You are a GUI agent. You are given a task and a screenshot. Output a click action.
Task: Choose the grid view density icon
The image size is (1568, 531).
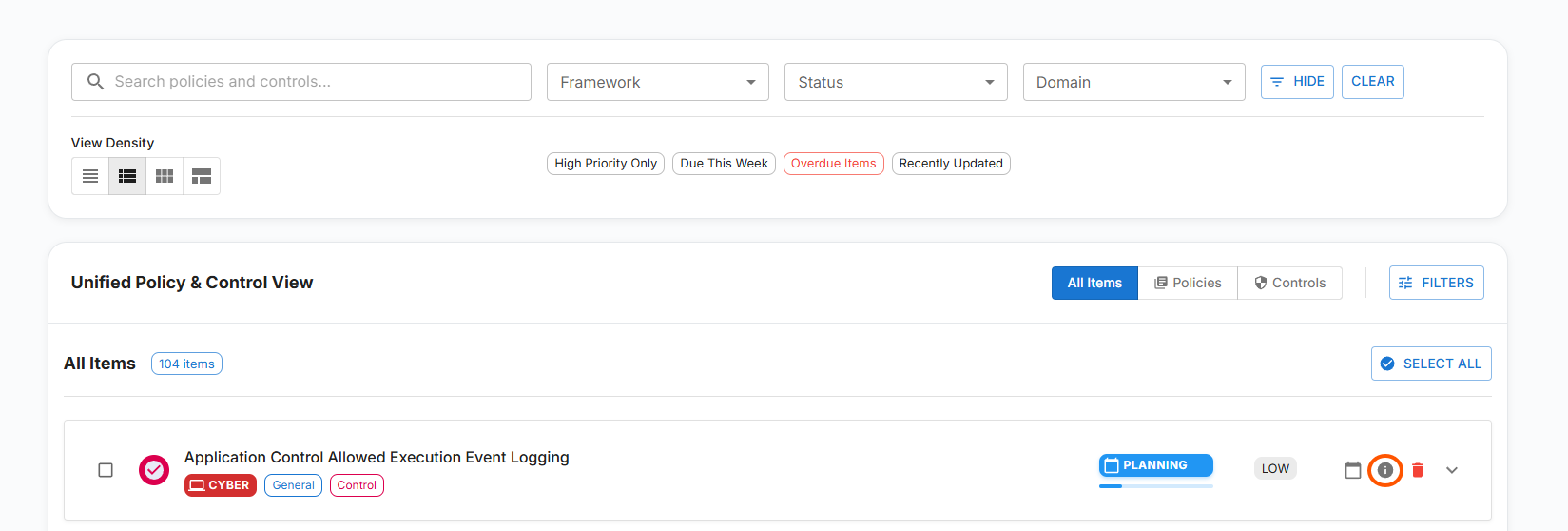165,176
